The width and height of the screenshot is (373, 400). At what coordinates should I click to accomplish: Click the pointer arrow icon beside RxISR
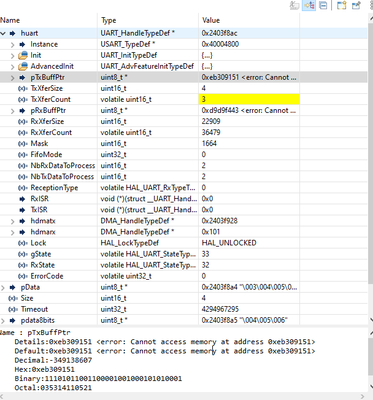pyautogui.click(x=23, y=199)
